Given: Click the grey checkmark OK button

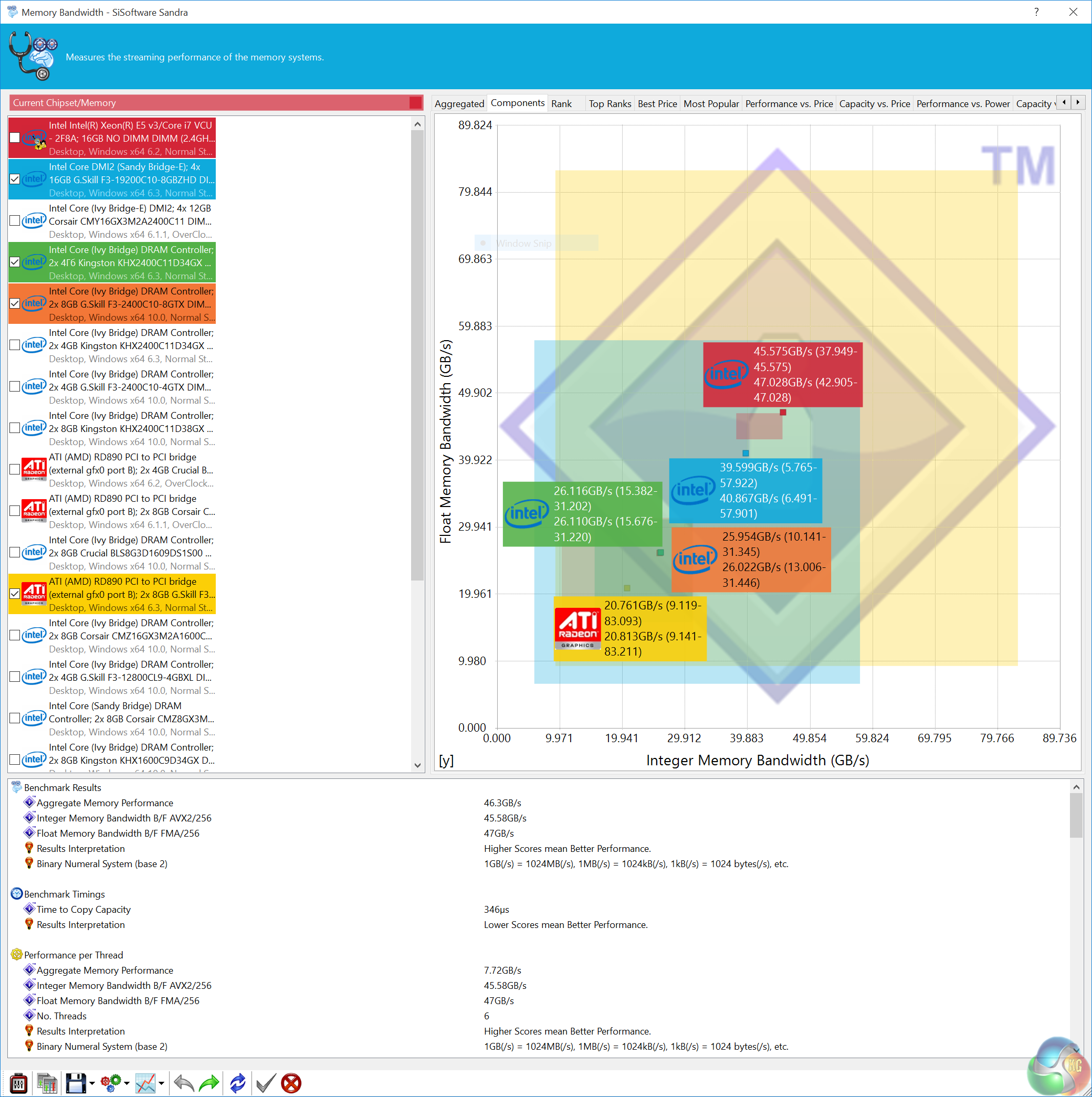Looking at the screenshot, I should [x=266, y=1083].
